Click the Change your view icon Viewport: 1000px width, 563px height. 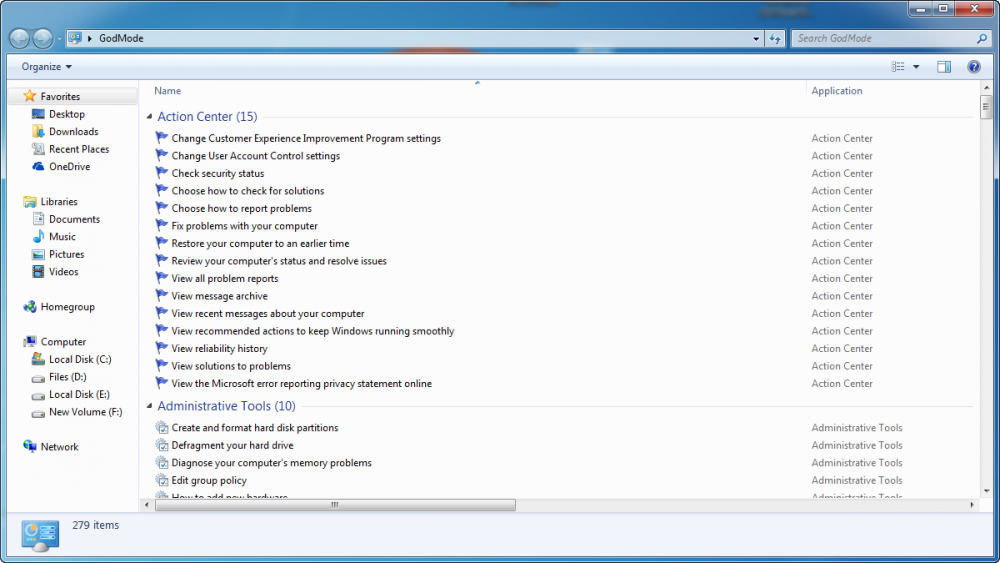[898, 67]
